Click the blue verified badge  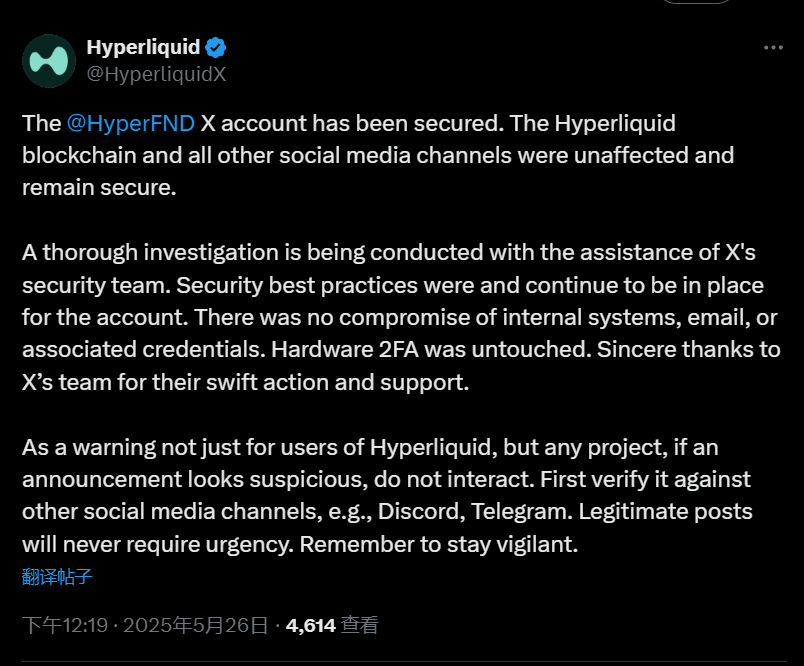click(x=215, y=48)
